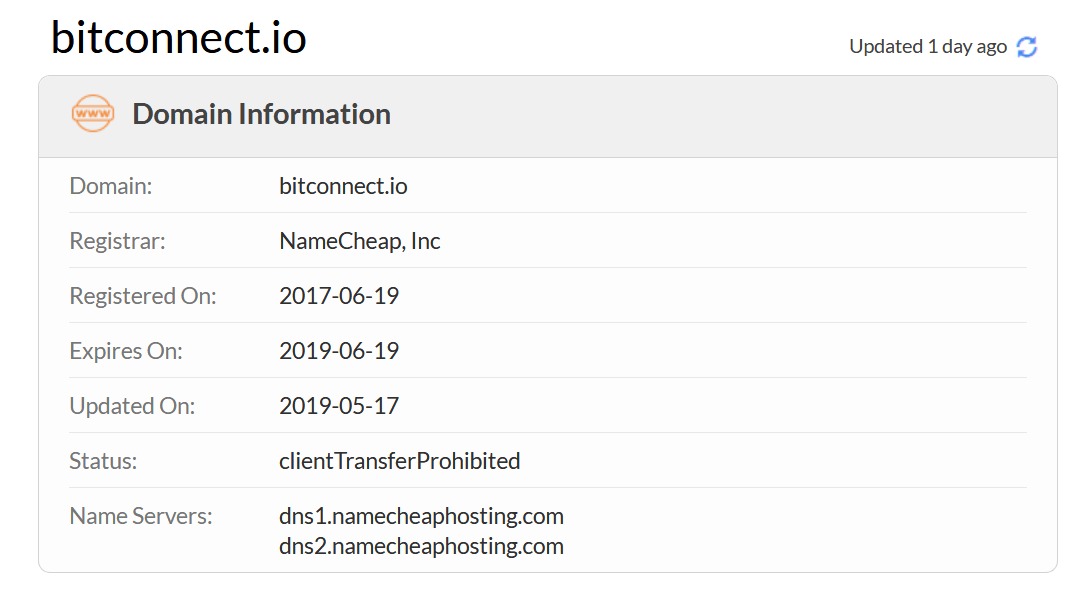
Task: Click the bitconnect.io page title
Action: click(179, 37)
